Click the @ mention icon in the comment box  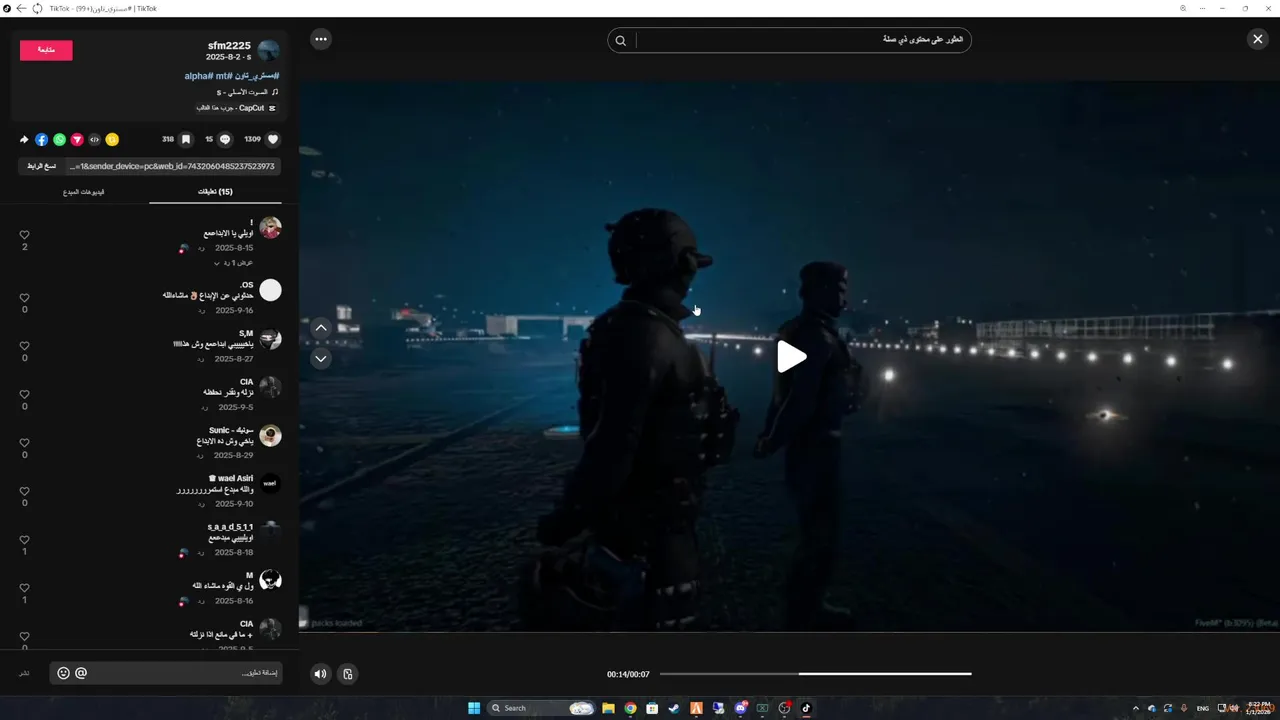pyautogui.click(x=81, y=673)
